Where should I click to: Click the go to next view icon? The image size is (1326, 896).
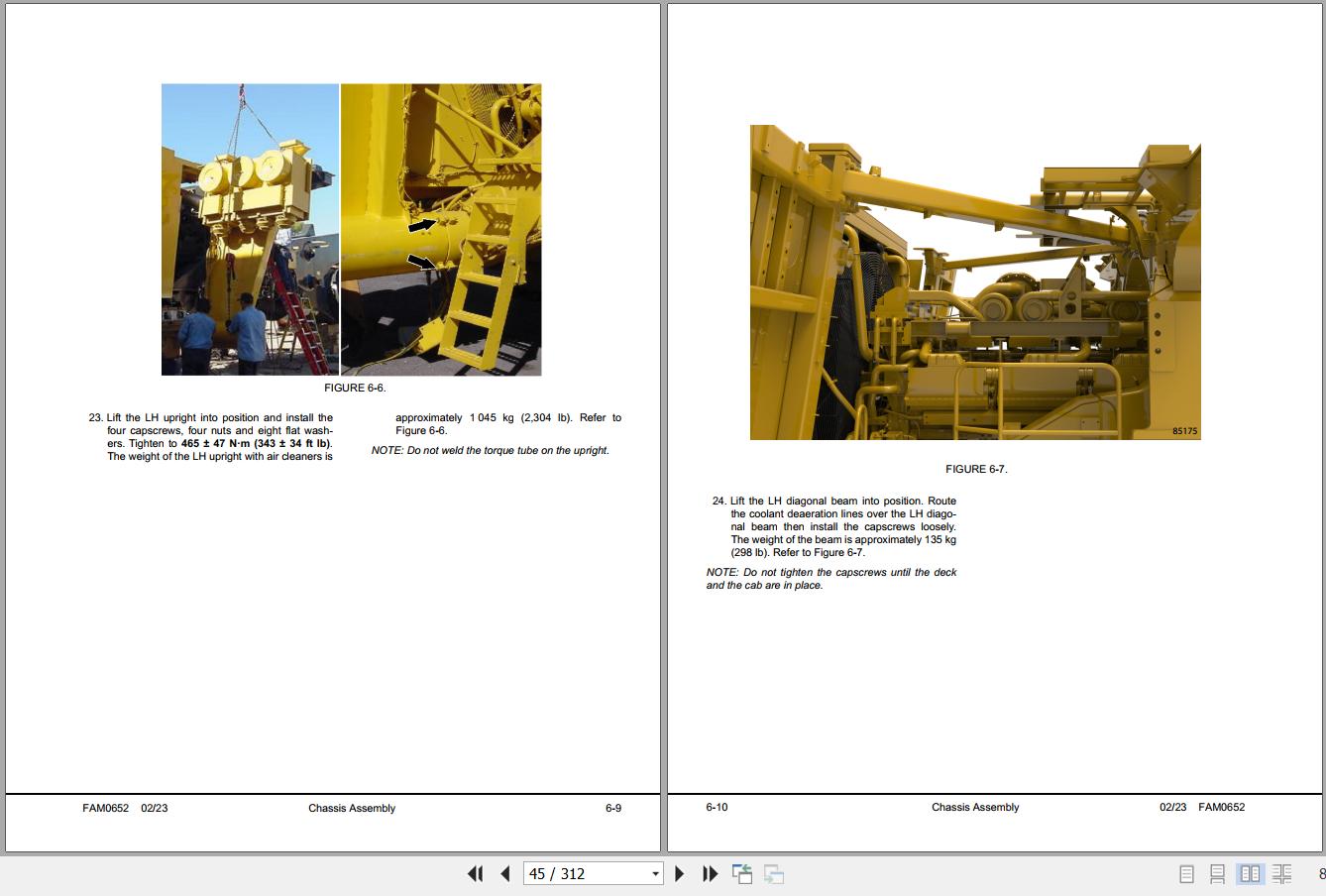[x=774, y=873]
